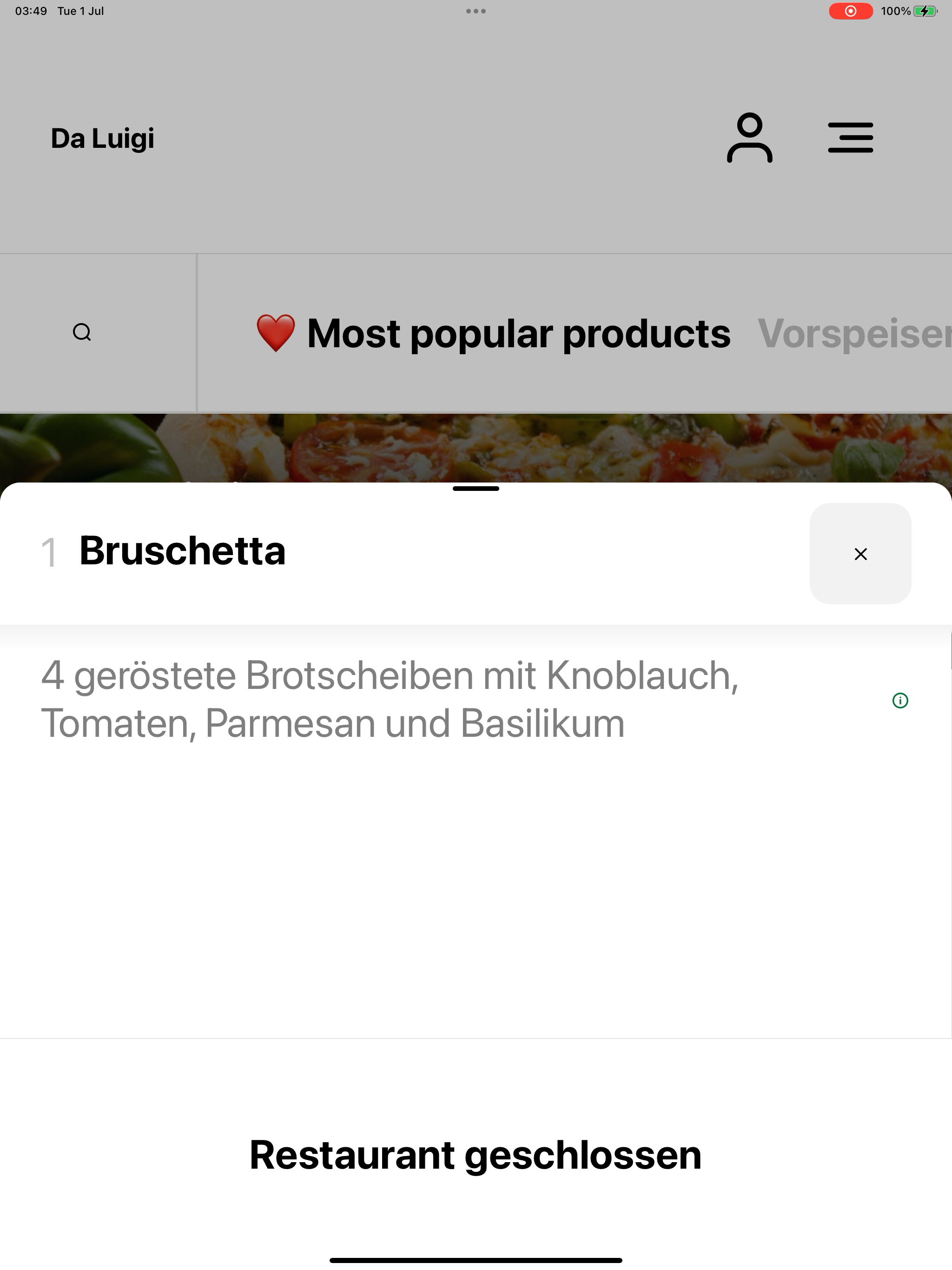Viewport: 952px width, 1270px height.
Task: Tap the status bar clock time
Action: (x=31, y=11)
